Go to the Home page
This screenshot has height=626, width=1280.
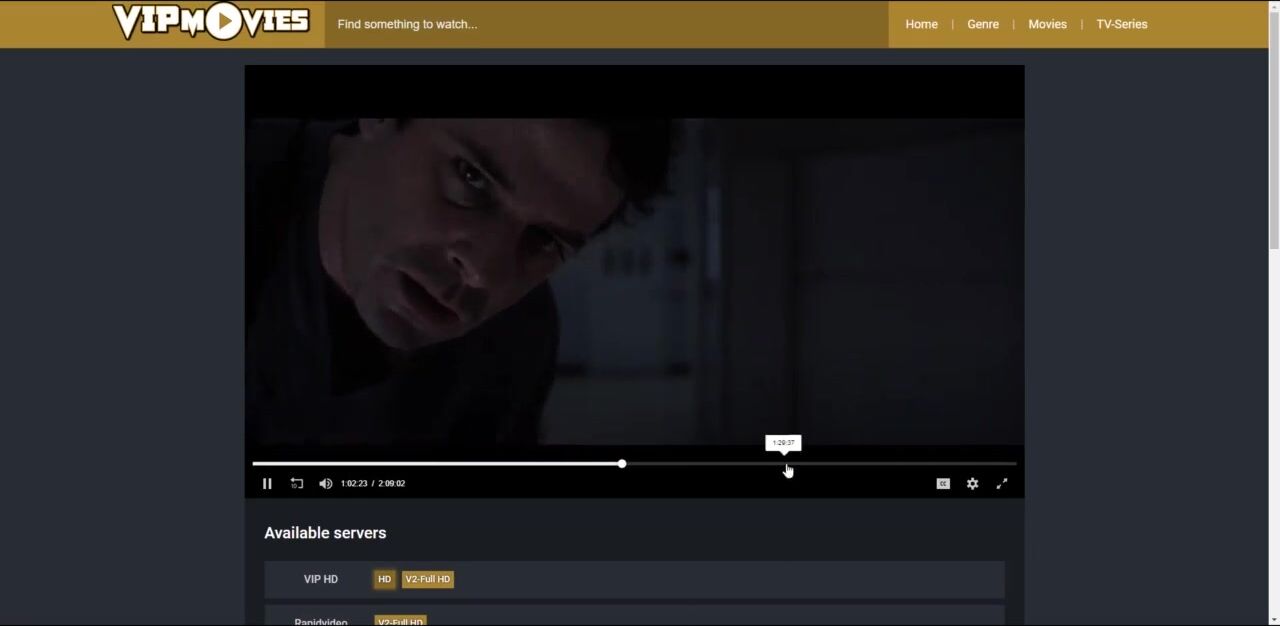(921, 24)
